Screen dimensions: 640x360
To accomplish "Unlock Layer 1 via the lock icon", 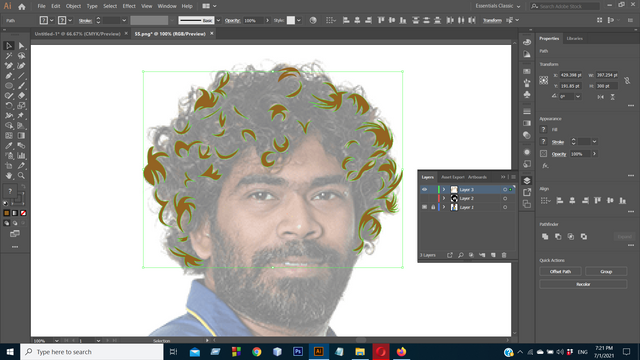I will (x=433, y=207).
